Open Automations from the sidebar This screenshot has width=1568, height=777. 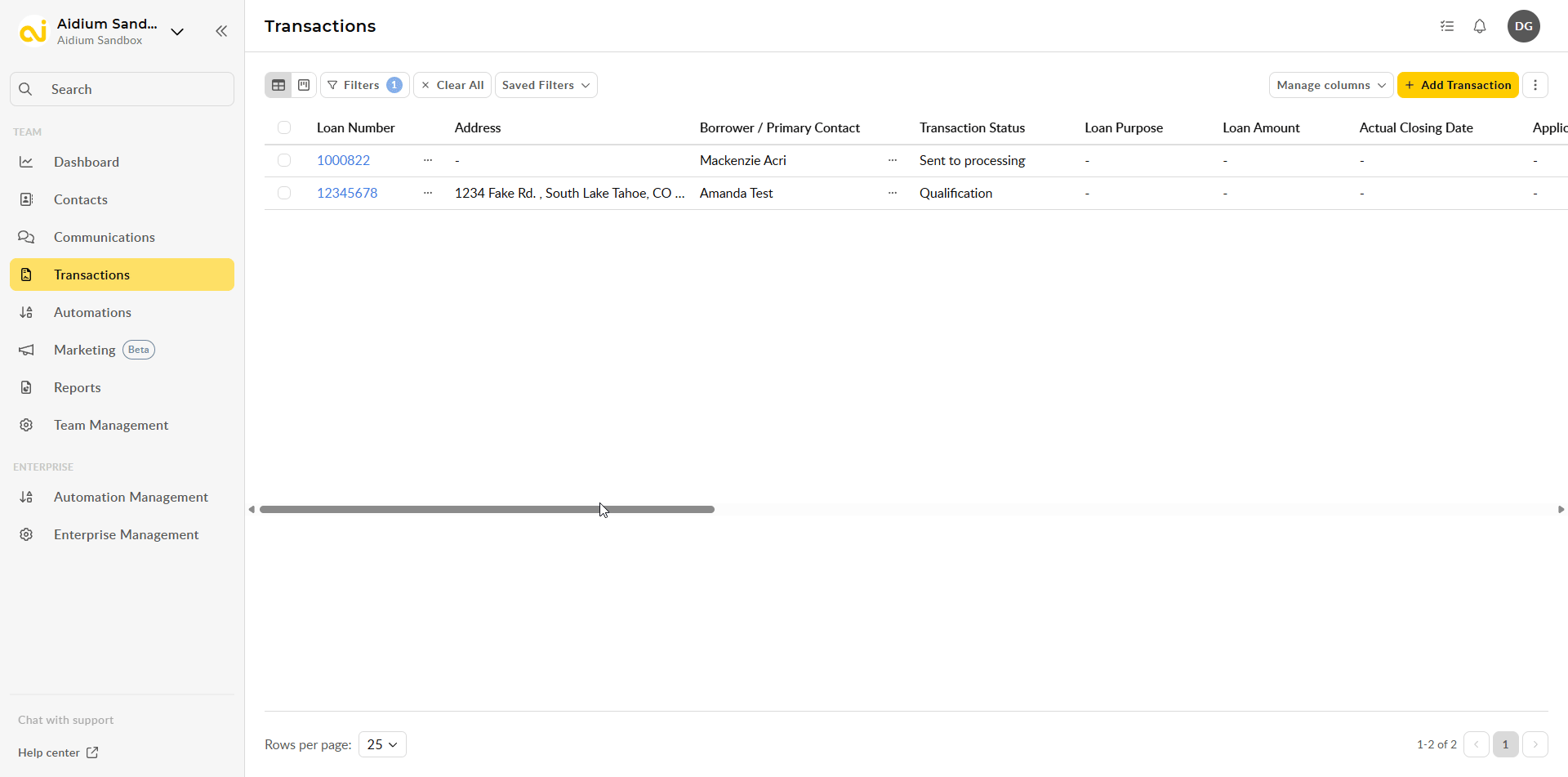(122, 312)
